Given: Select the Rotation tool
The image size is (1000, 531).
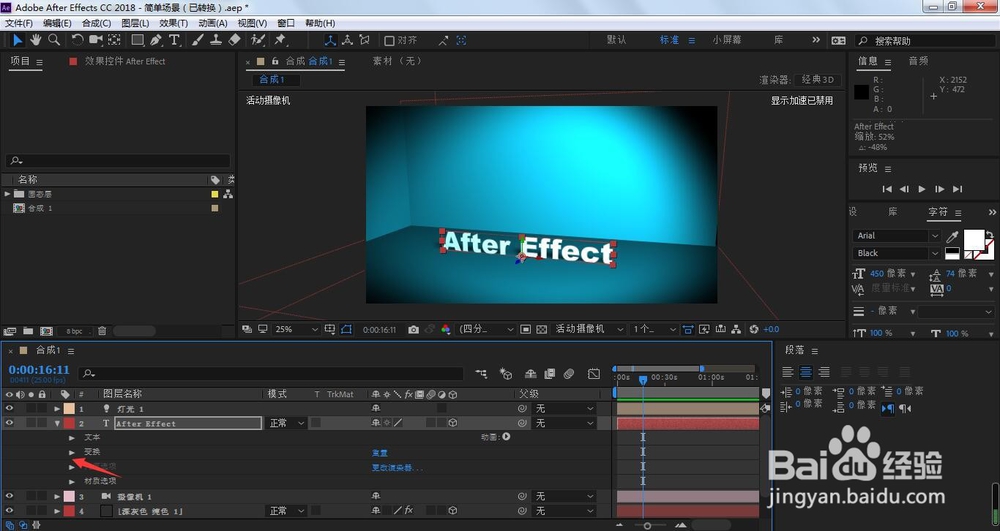Looking at the screenshot, I should 77,40.
